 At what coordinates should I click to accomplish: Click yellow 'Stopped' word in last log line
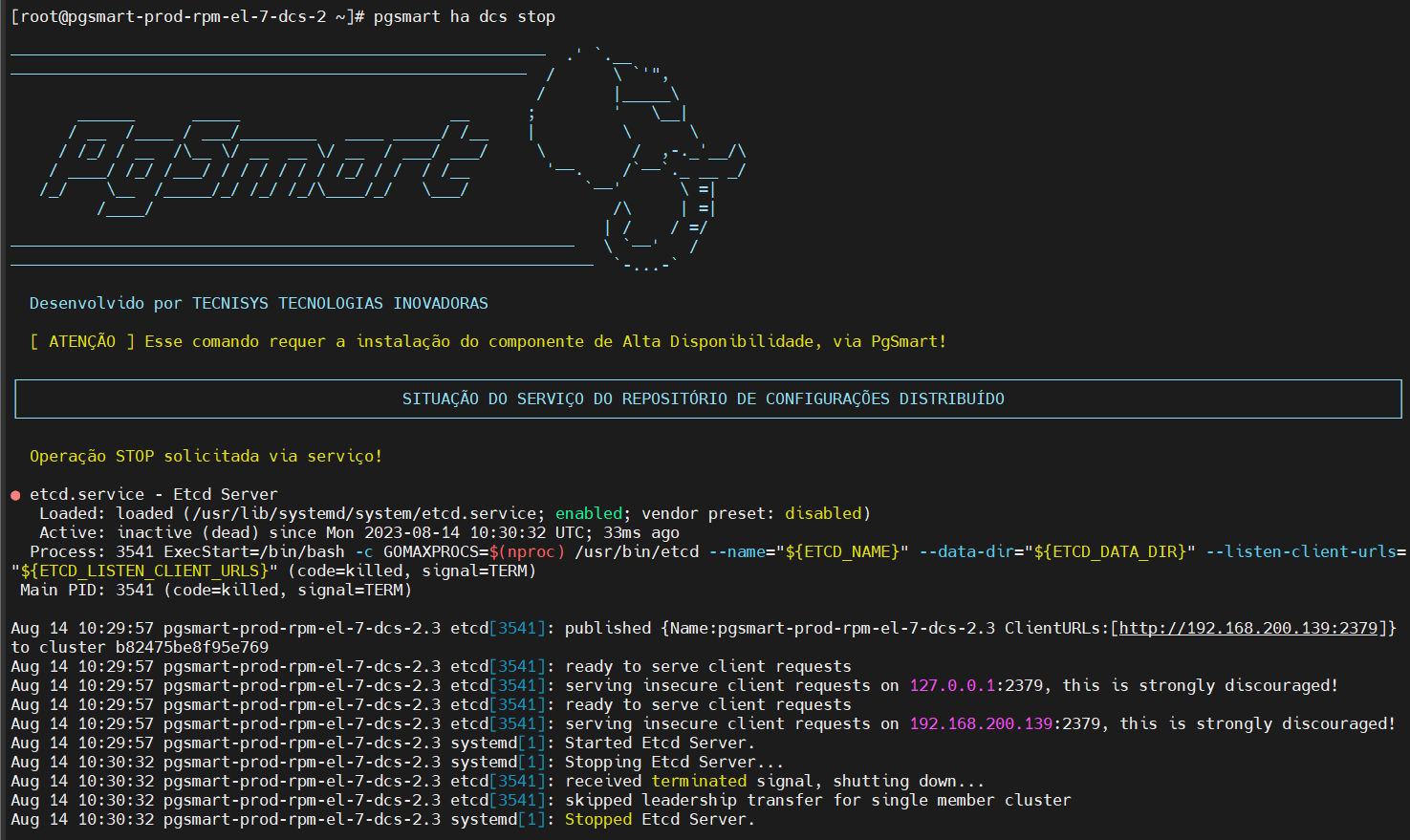[598, 819]
